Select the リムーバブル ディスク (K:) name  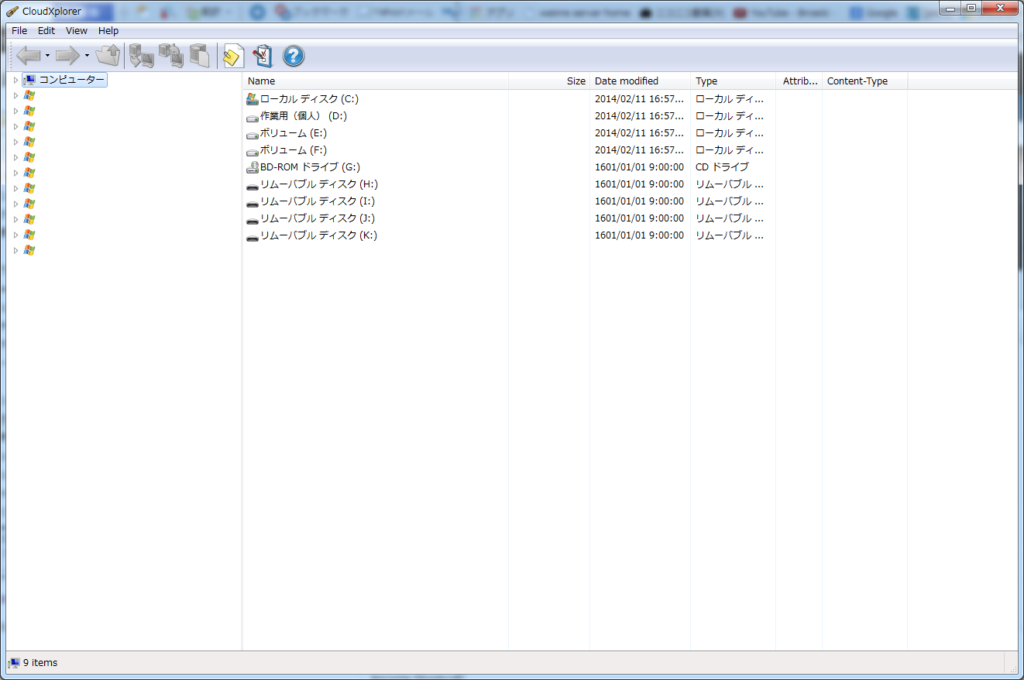[319, 235]
